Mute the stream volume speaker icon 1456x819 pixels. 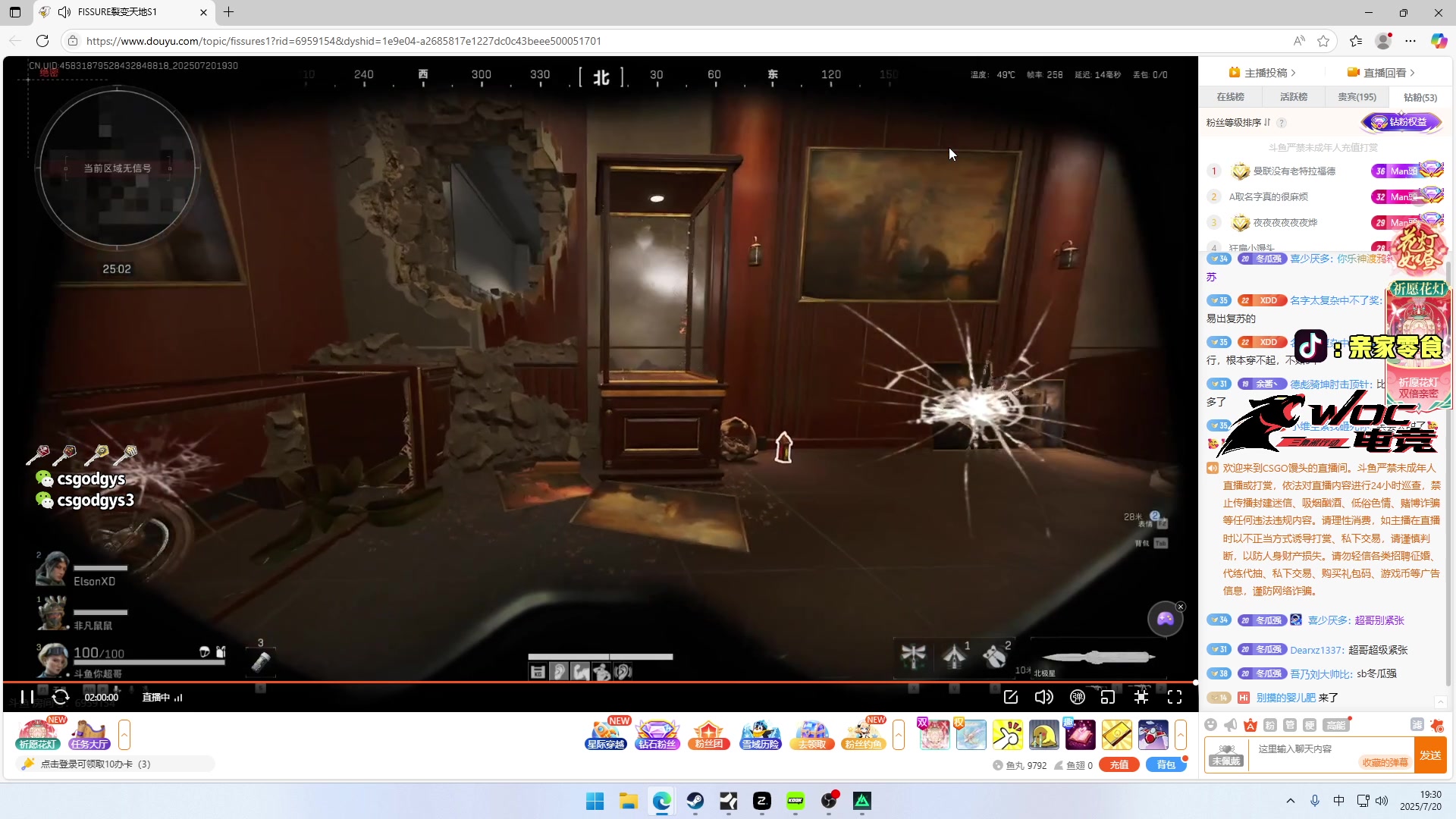pos(1044,697)
